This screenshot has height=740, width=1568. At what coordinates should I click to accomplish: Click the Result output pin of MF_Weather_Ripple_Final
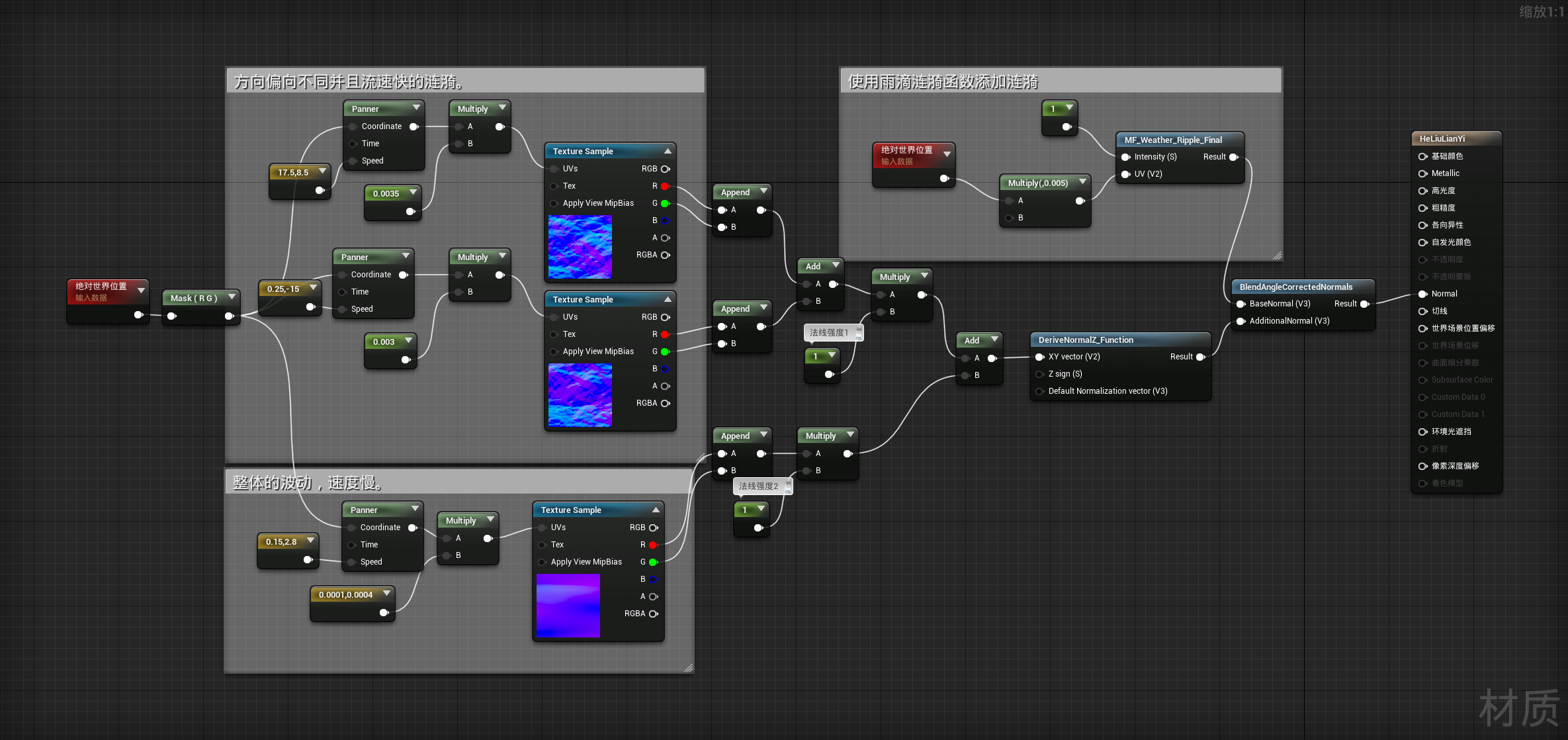(1233, 157)
